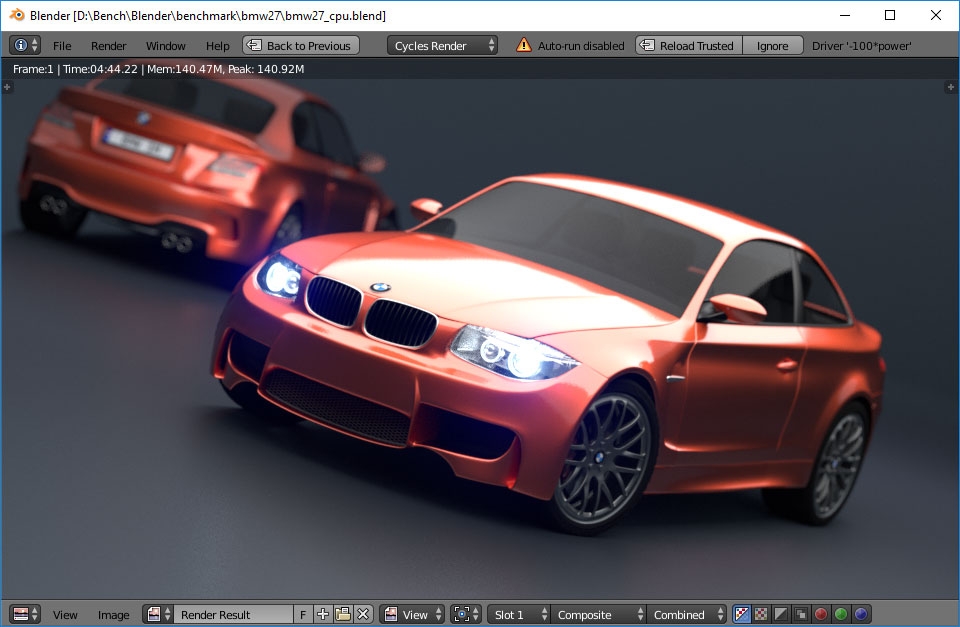Screen dimensions: 960x627
Task: Open the File menu
Action: coord(62,46)
